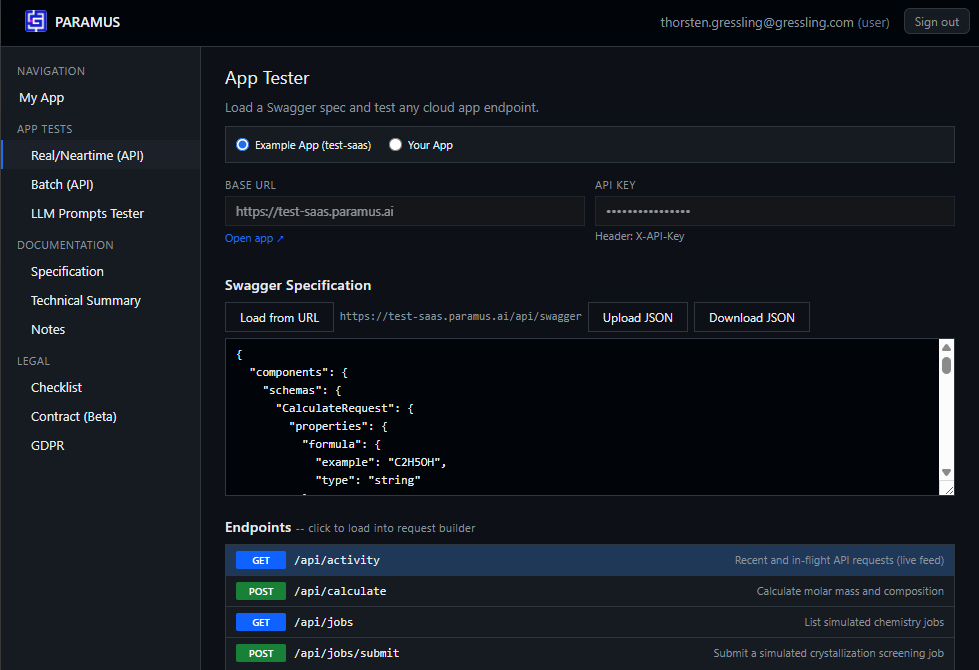Click the Swagger Specification heading
The image size is (979, 670).
pyautogui.click(x=298, y=285)
